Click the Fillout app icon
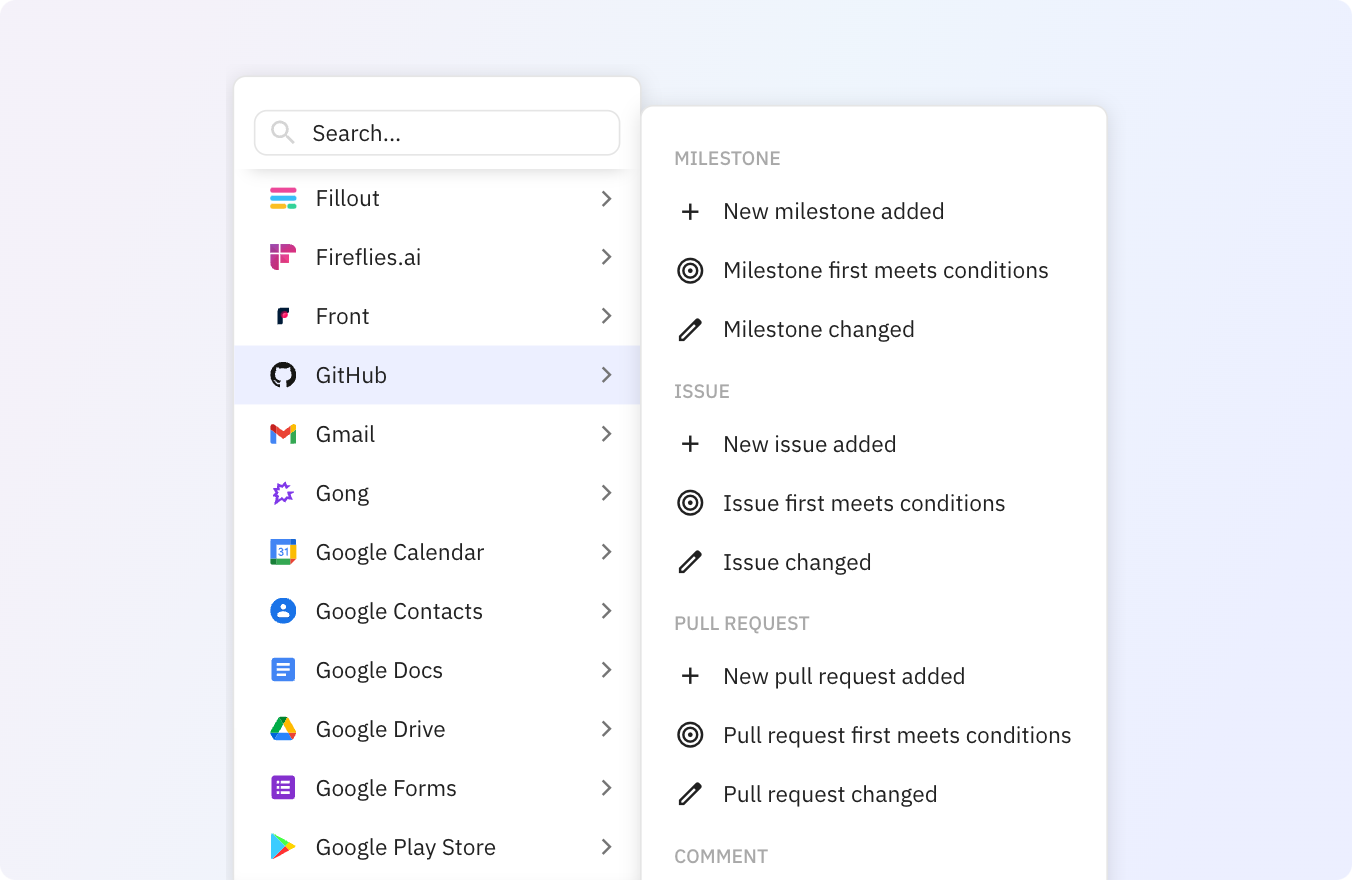The height and width of the screenshot is (880, 1352). point(283,198)
